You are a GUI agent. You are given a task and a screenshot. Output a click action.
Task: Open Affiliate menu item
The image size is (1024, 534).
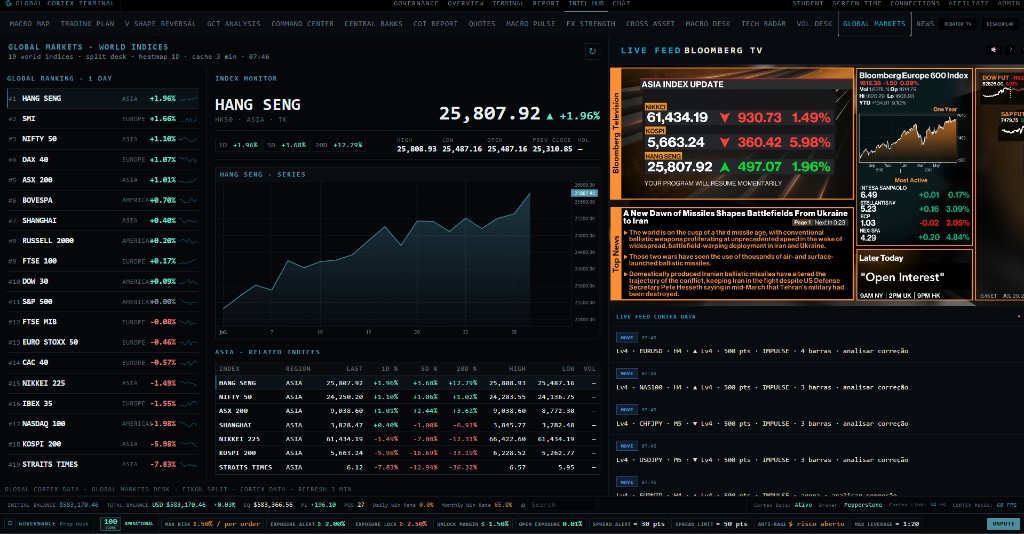[968, 3]
